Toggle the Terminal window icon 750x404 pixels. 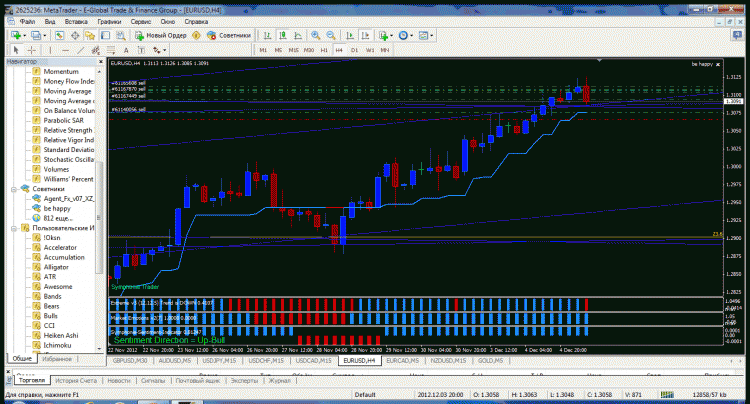pyautogui.click(x=105, y=35)
